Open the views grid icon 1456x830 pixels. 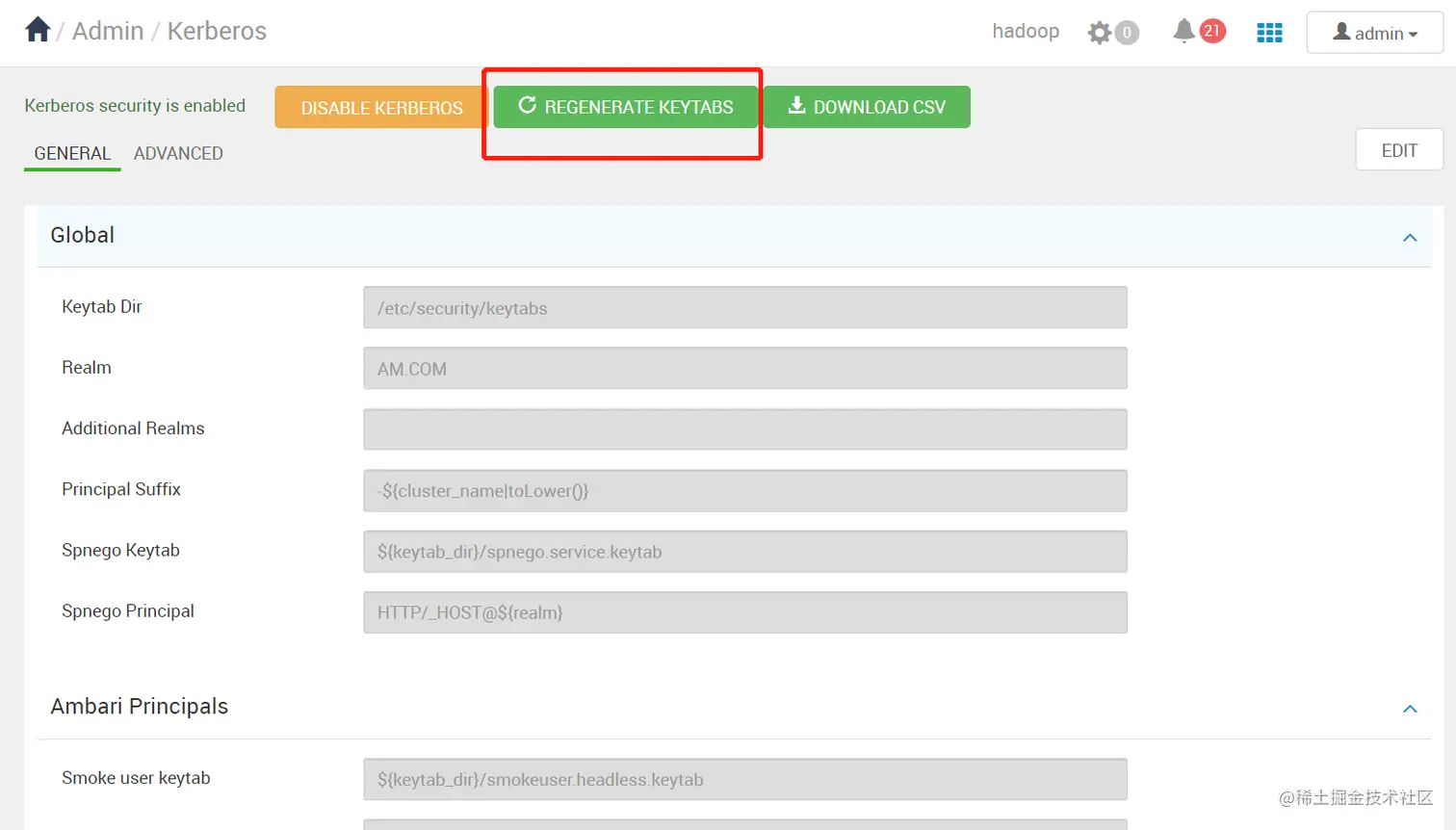pyautogui.click(x=1269, y=33)
